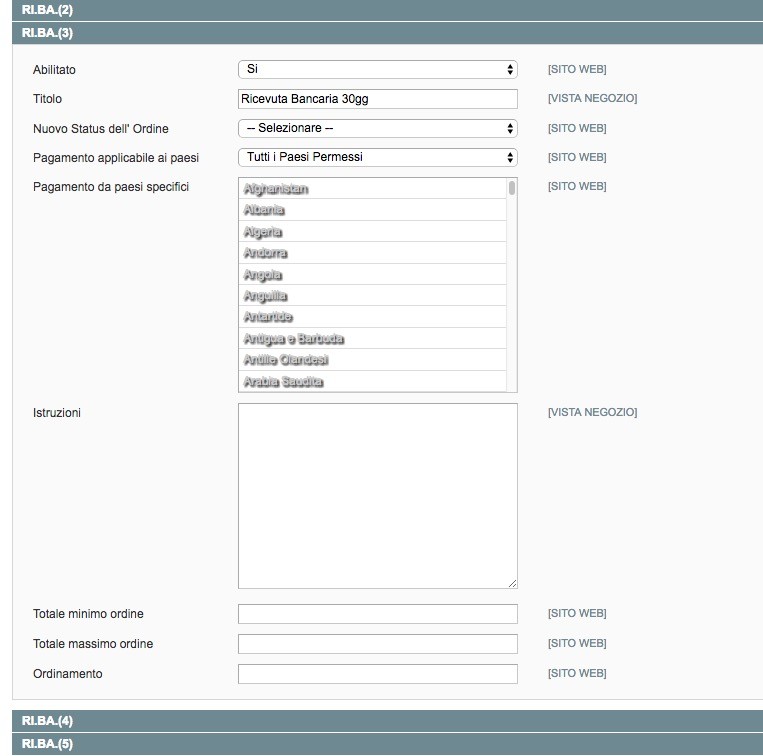
Task: Select Antartide in country list
Action: tap(372, 317)
